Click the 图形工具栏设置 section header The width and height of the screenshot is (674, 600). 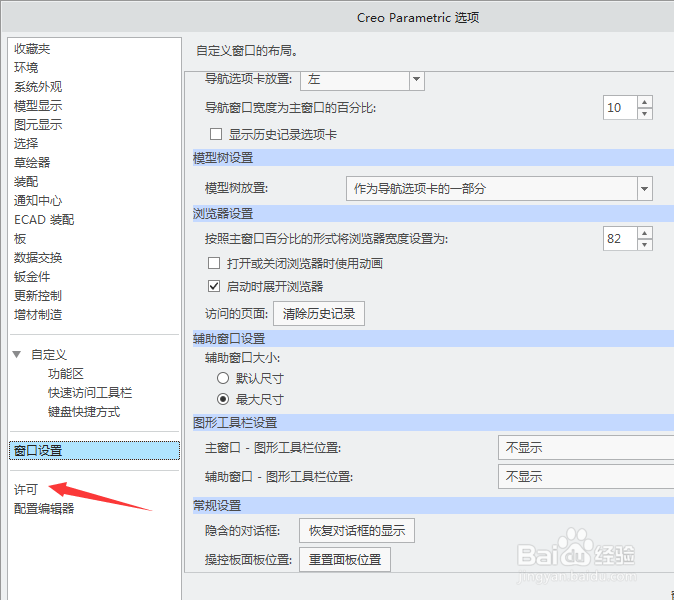click(x=433, y=423)
